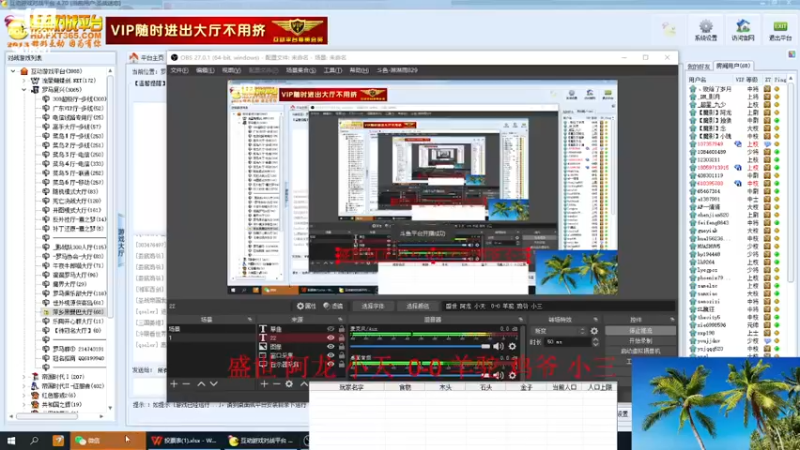Click 选择字体 button in OBS toolbar

[372, 306]
